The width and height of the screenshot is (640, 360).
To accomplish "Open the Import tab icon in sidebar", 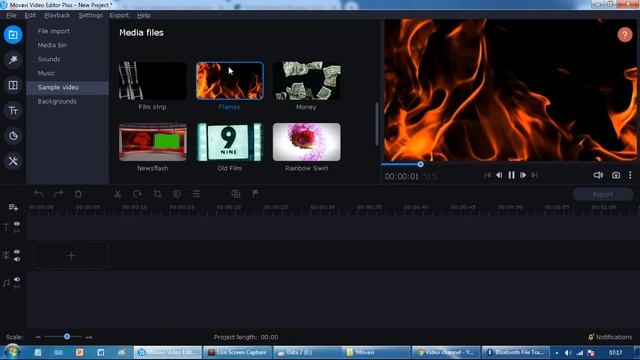I will [13, 35].
